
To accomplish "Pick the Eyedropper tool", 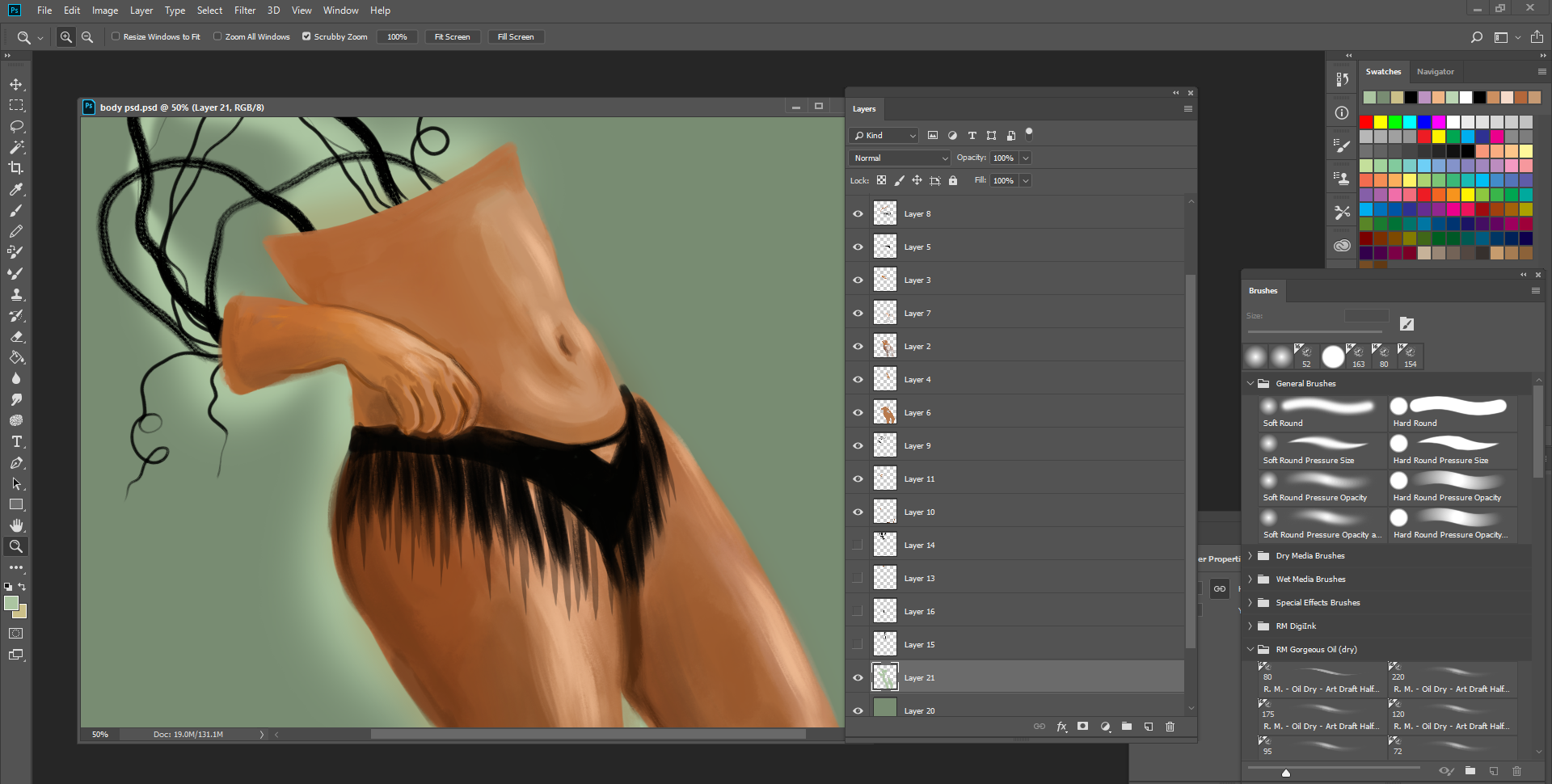I will 16,190.
